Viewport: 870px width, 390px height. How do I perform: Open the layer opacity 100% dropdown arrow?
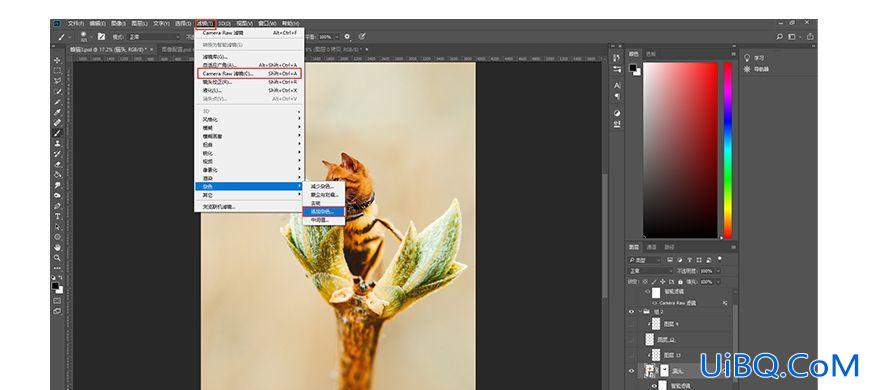tap(719, 271)
